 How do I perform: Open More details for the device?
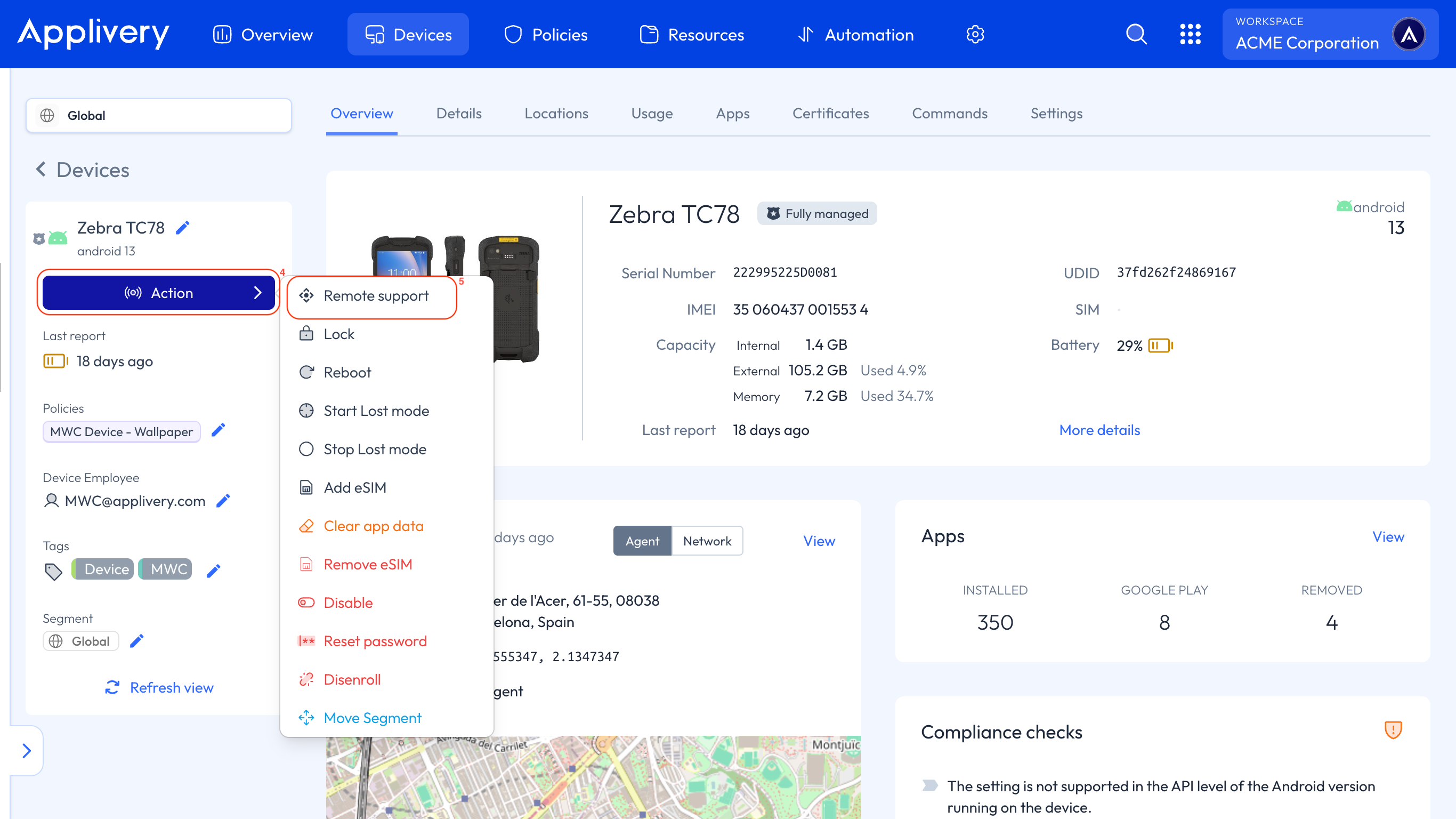click(1099, 430)
